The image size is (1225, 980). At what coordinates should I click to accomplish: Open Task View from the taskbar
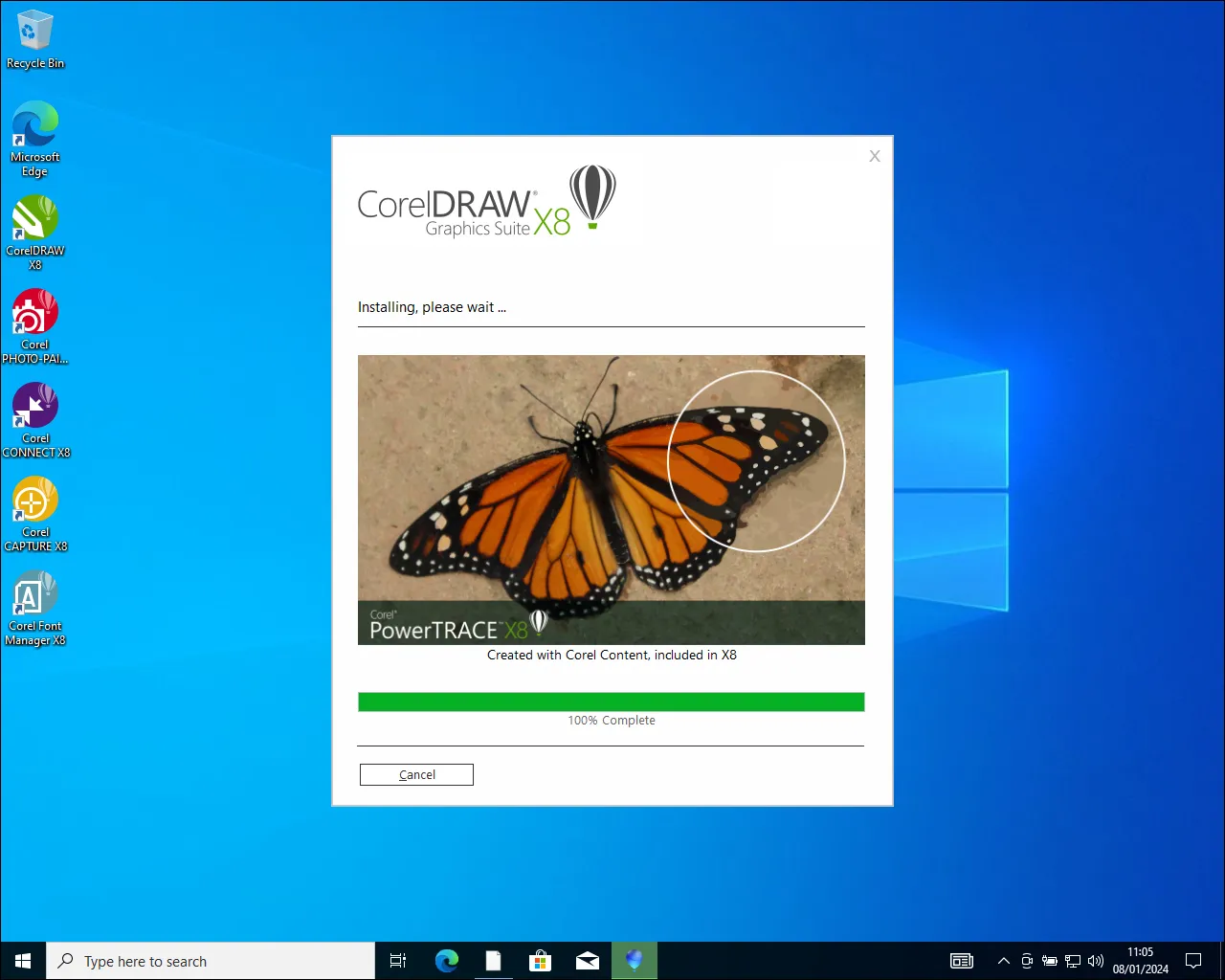coord(398,960)
